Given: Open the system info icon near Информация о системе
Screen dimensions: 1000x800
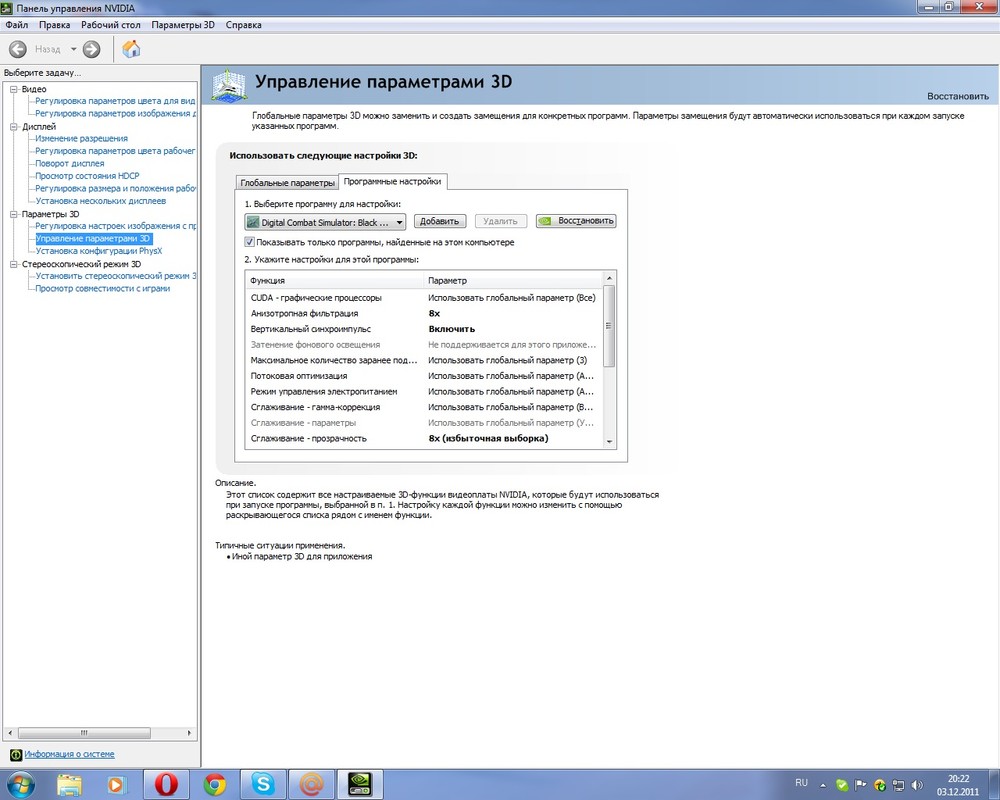Looking at the screenshot, I should point(16,755).
